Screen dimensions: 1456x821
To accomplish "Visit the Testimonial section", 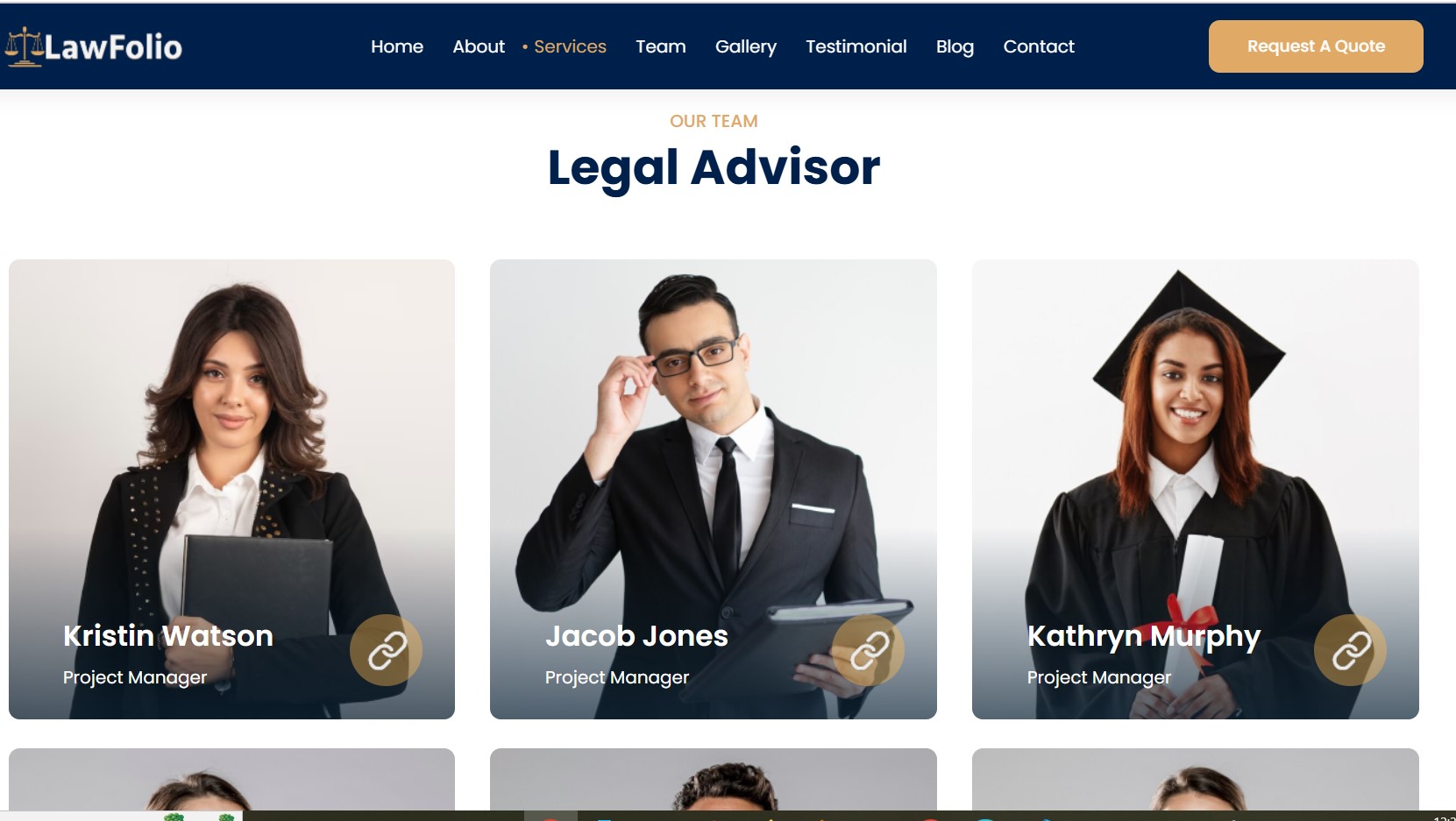I will 856,46.
